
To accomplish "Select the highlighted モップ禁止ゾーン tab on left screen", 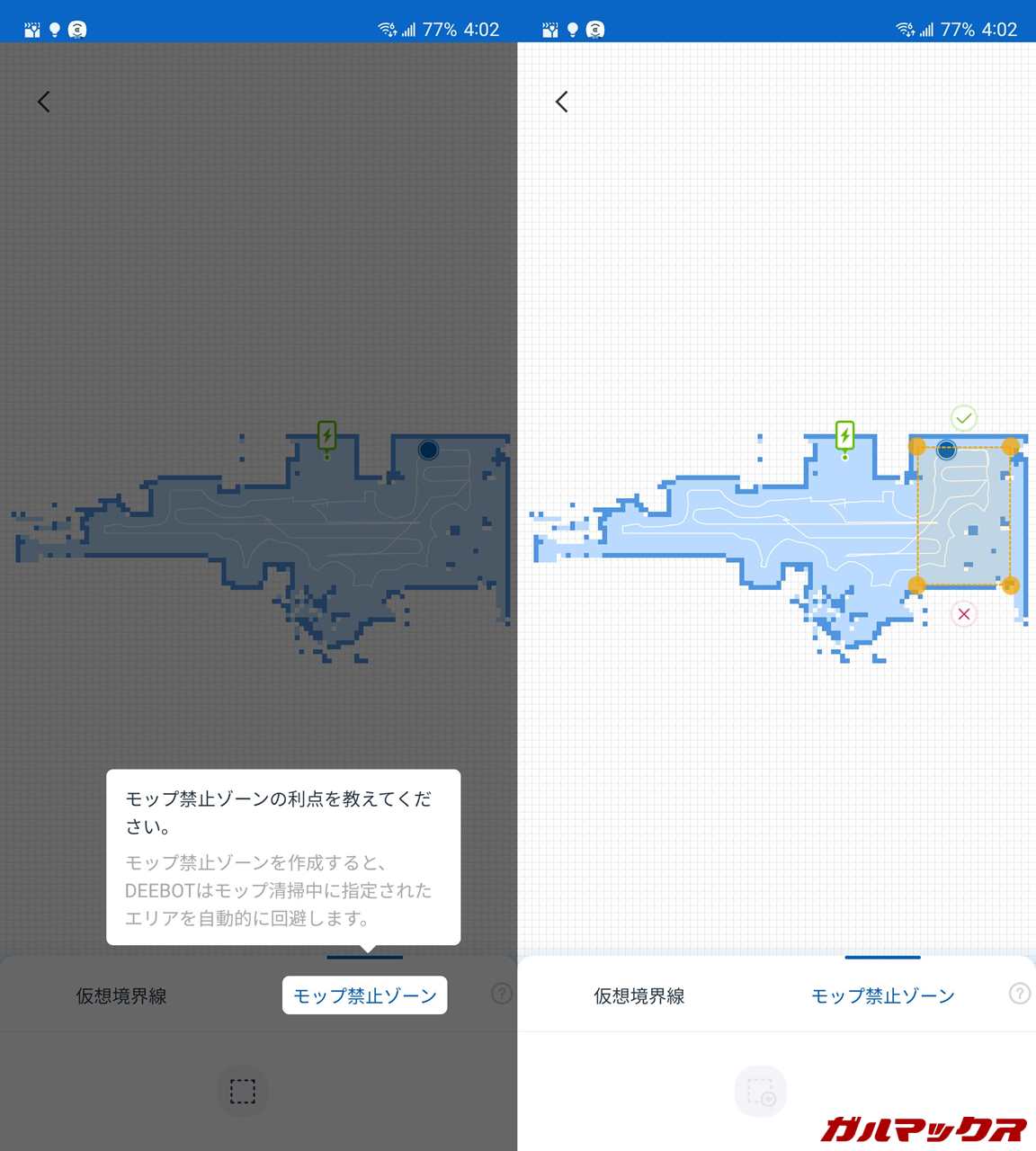I will click(x=364, y=995).
